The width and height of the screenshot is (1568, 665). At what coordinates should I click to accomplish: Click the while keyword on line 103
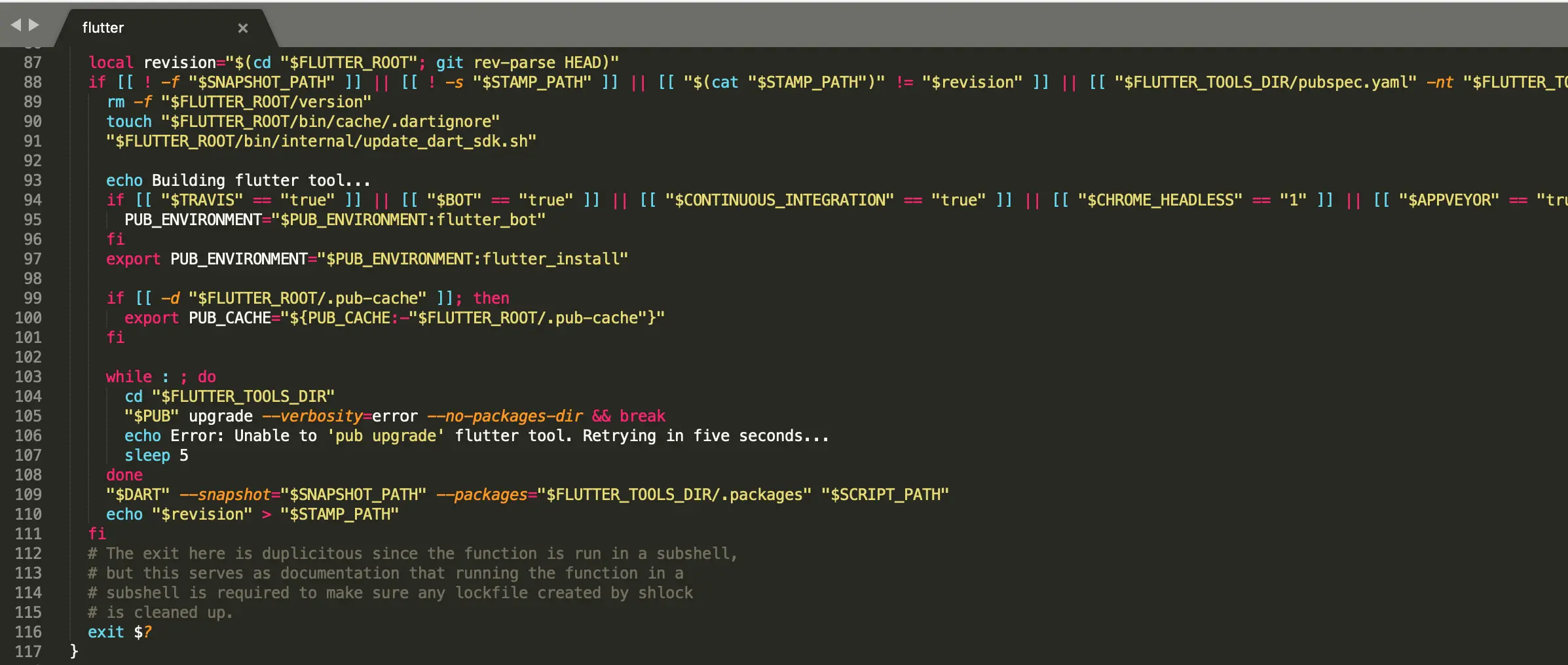pyautogui.click(x=129, y=376)
